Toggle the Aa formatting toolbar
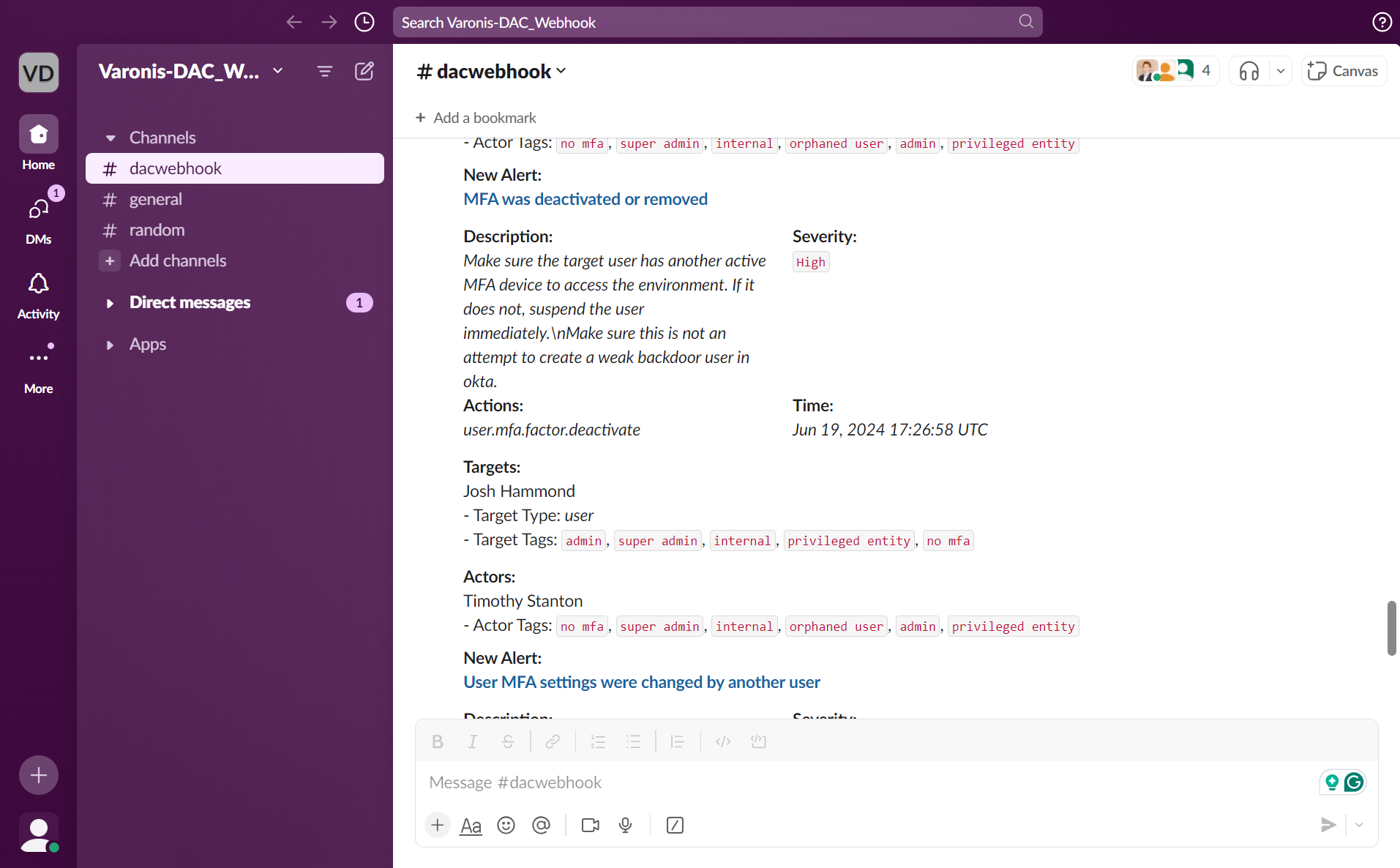The image size is (1400, 868). tap(471, 825)
